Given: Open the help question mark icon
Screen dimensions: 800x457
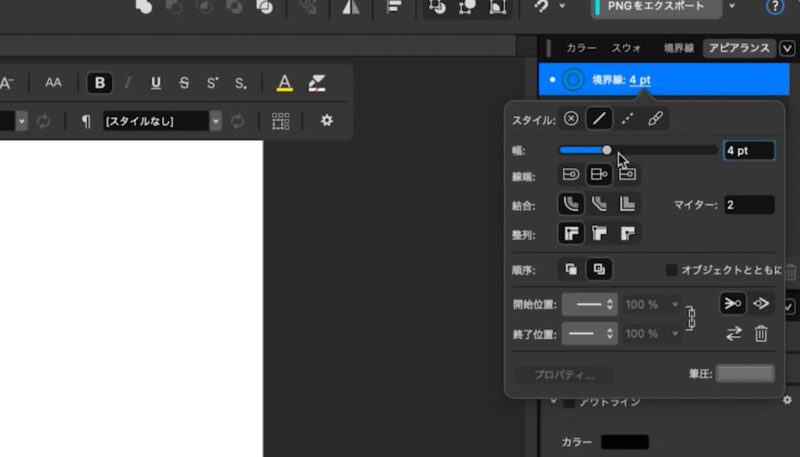Looking at the screenshot, I should pos(774,7).
